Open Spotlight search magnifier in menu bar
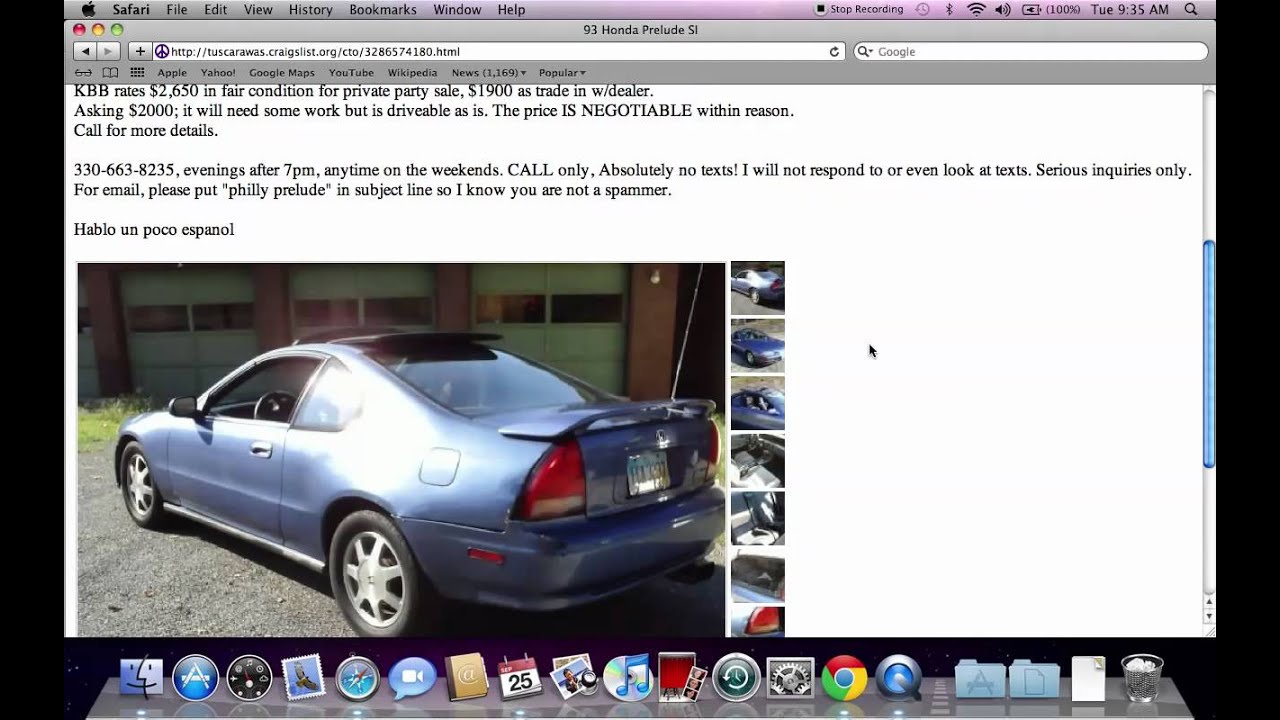The image size is (1280, 720). 1190,9
